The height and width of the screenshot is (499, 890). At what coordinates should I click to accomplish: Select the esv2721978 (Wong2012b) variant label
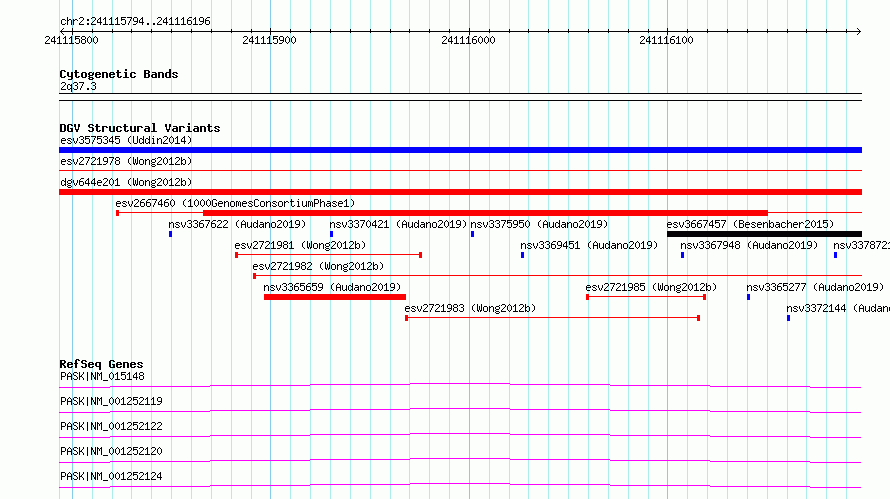[126, 161]
